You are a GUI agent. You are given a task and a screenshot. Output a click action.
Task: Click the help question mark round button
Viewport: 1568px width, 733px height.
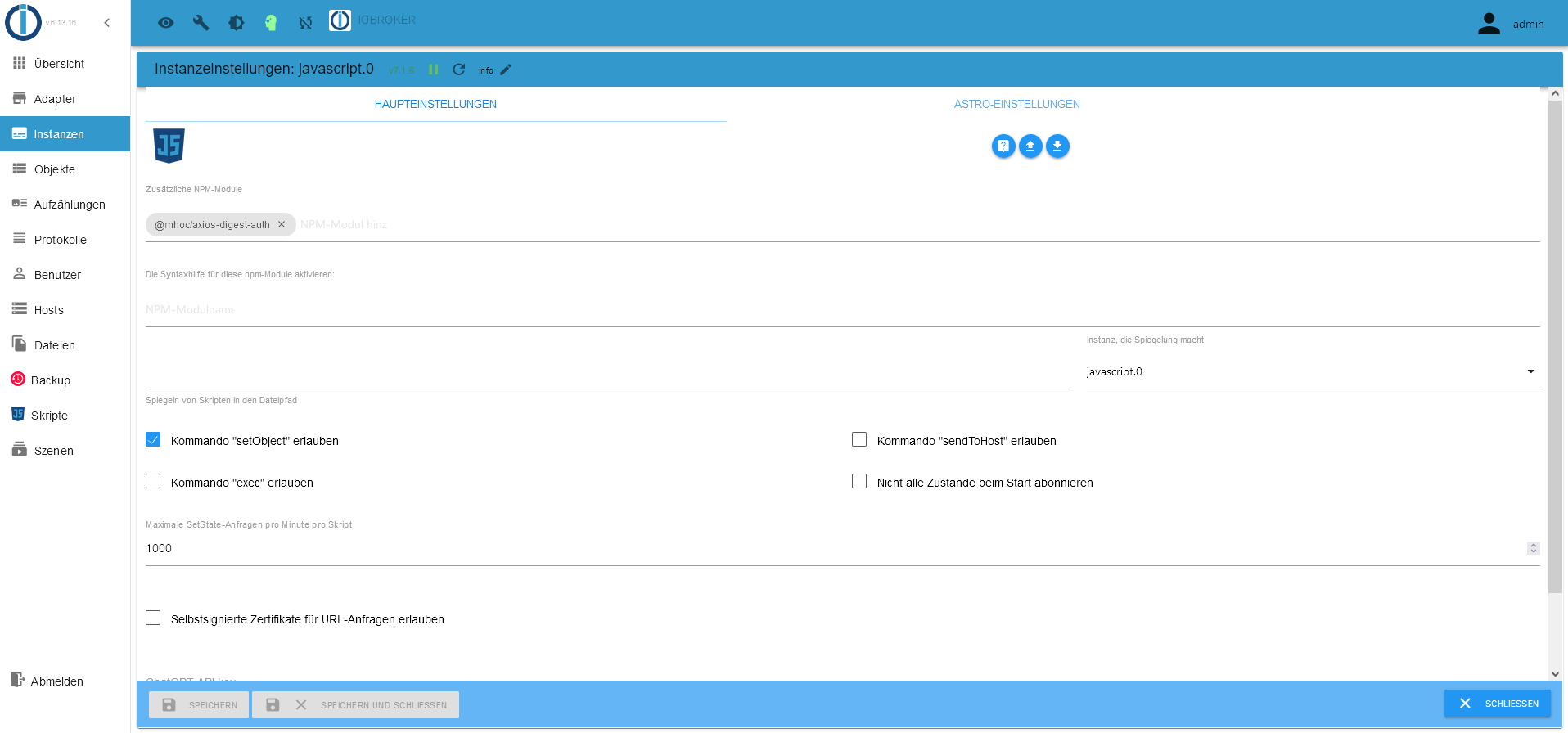(1003, 146)
